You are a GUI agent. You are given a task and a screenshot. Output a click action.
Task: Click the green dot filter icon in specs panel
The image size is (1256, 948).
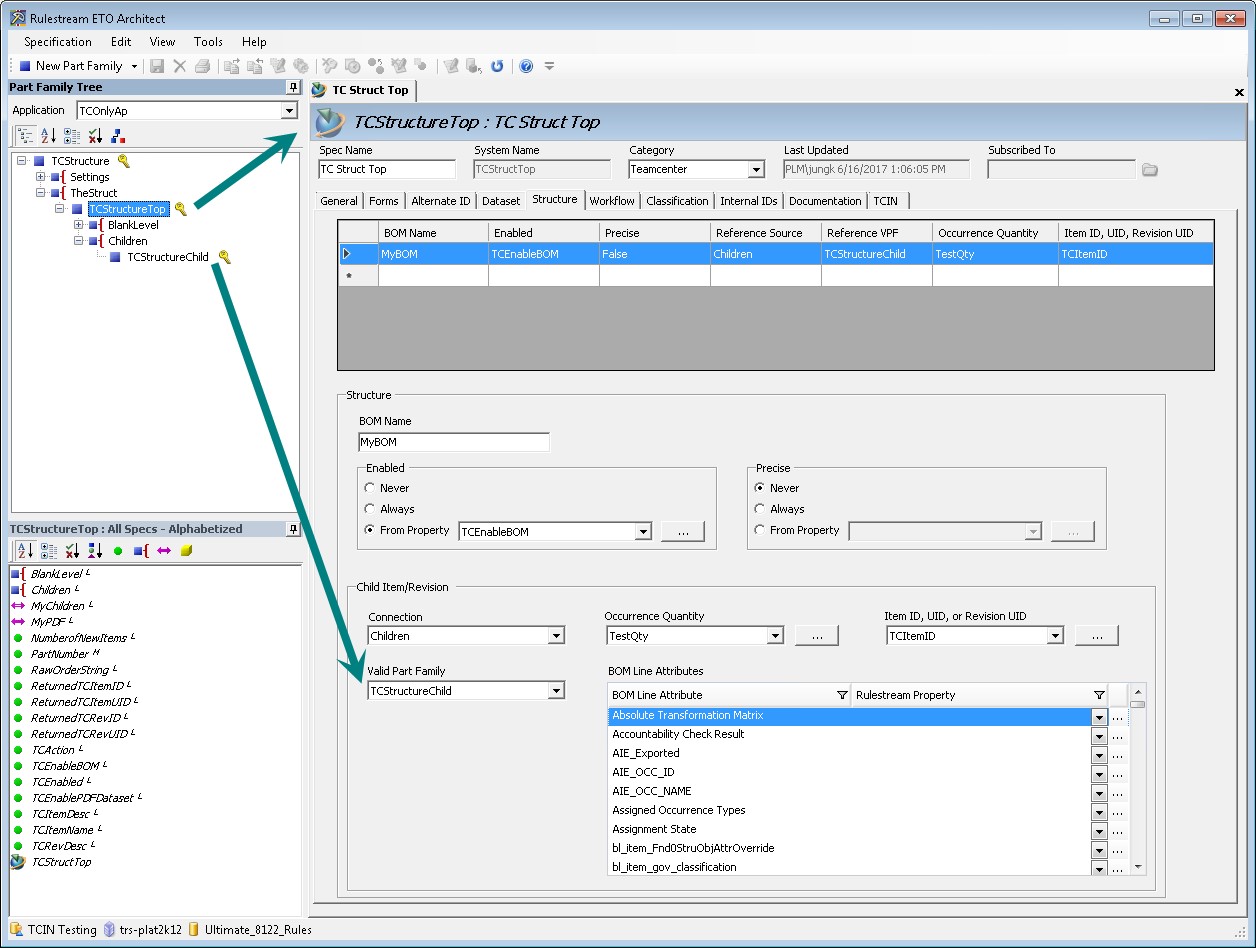coord(119,550)
